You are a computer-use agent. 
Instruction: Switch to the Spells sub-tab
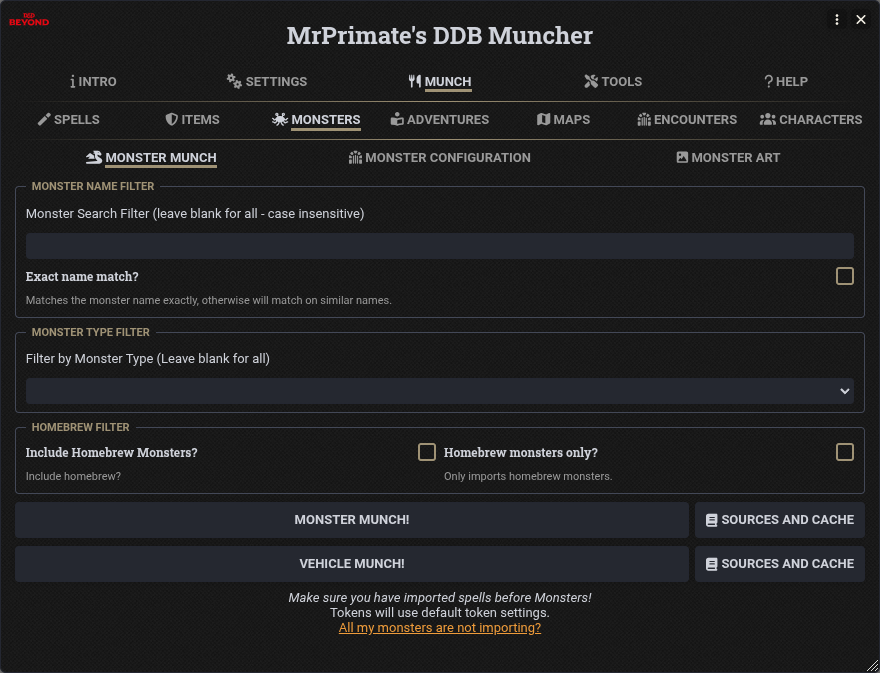[68, 119]
